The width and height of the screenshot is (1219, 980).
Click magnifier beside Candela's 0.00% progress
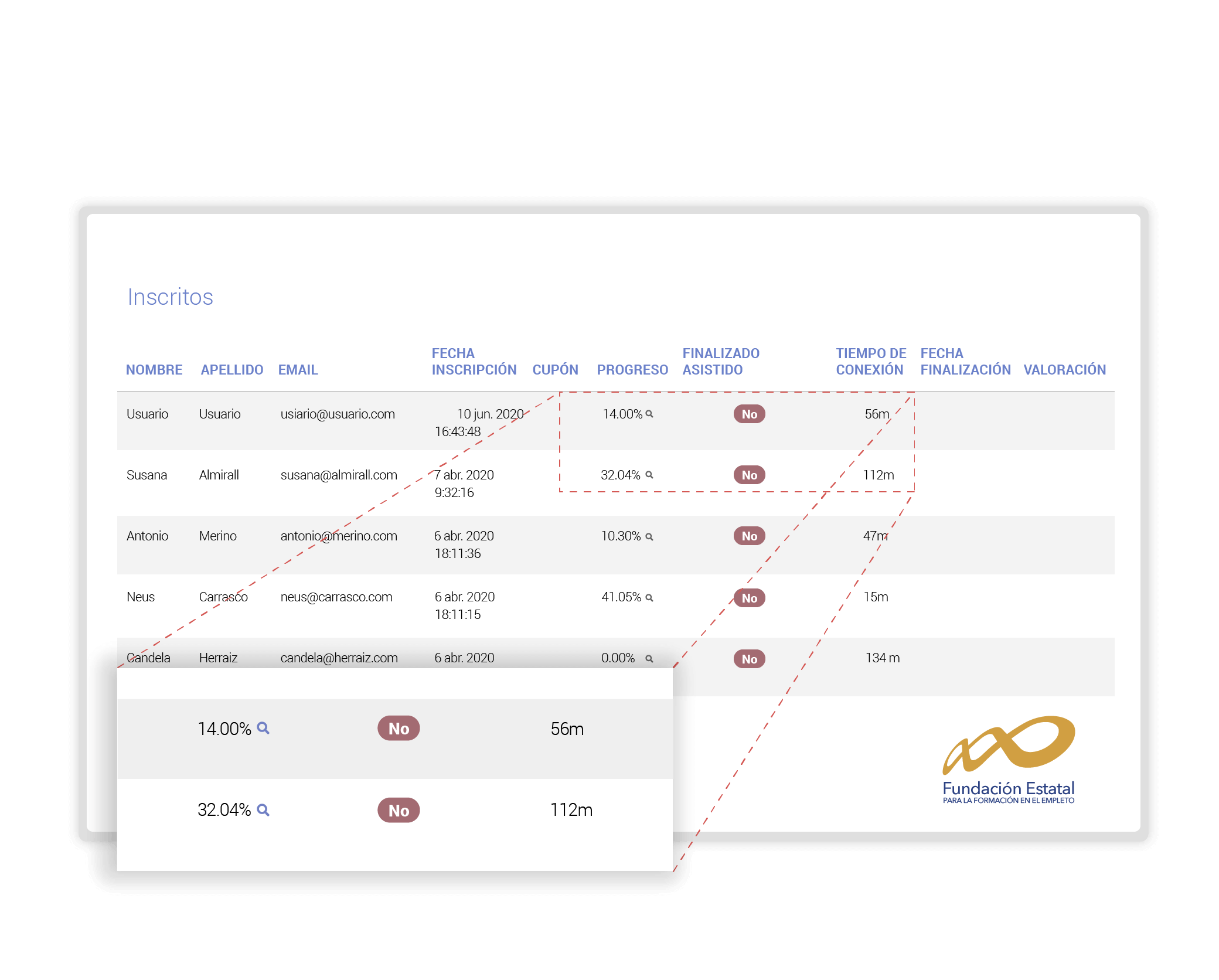[x=649, y=658]
